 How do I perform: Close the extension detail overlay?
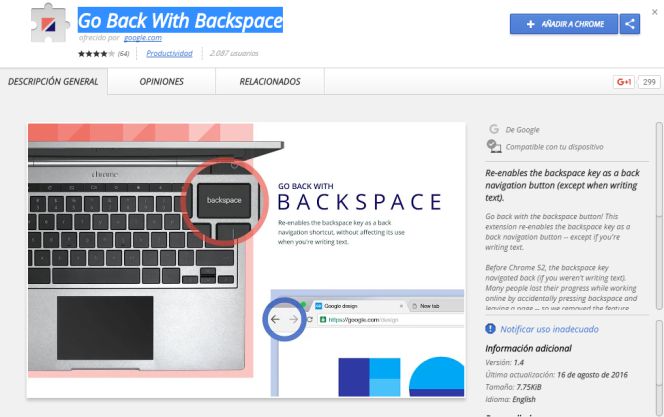coord(655,12)
